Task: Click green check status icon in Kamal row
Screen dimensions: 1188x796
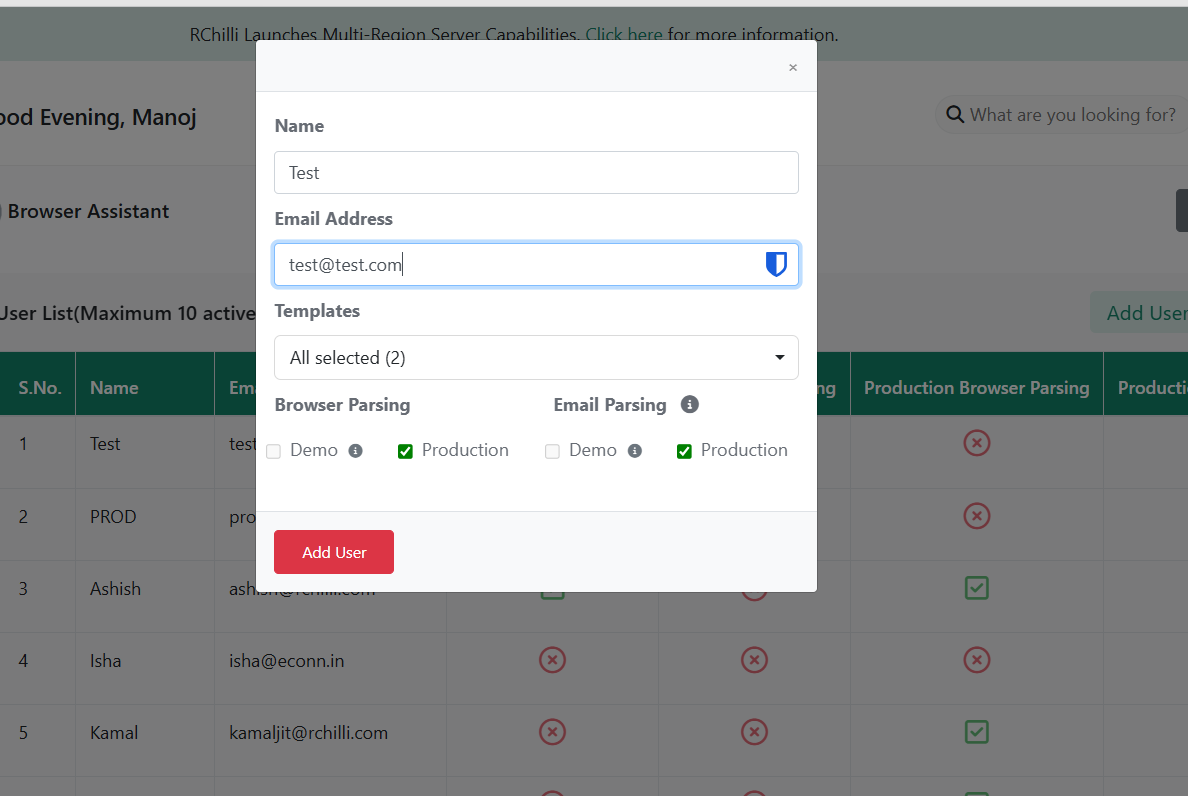Action: [x=976, y=732]
